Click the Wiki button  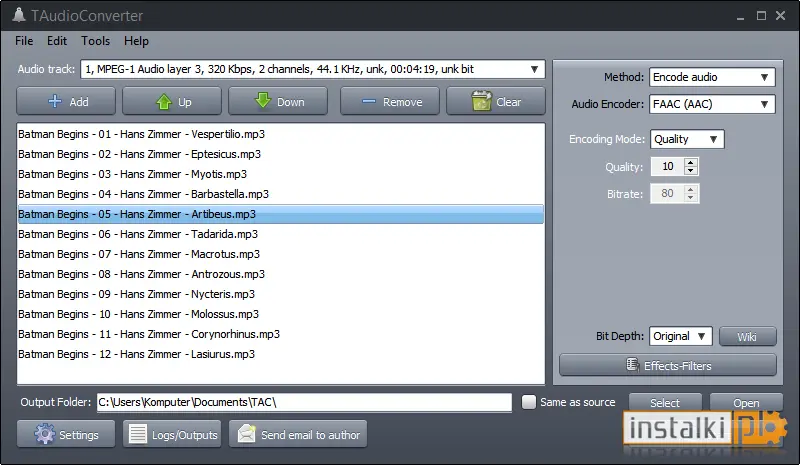(x=747, y=336)
